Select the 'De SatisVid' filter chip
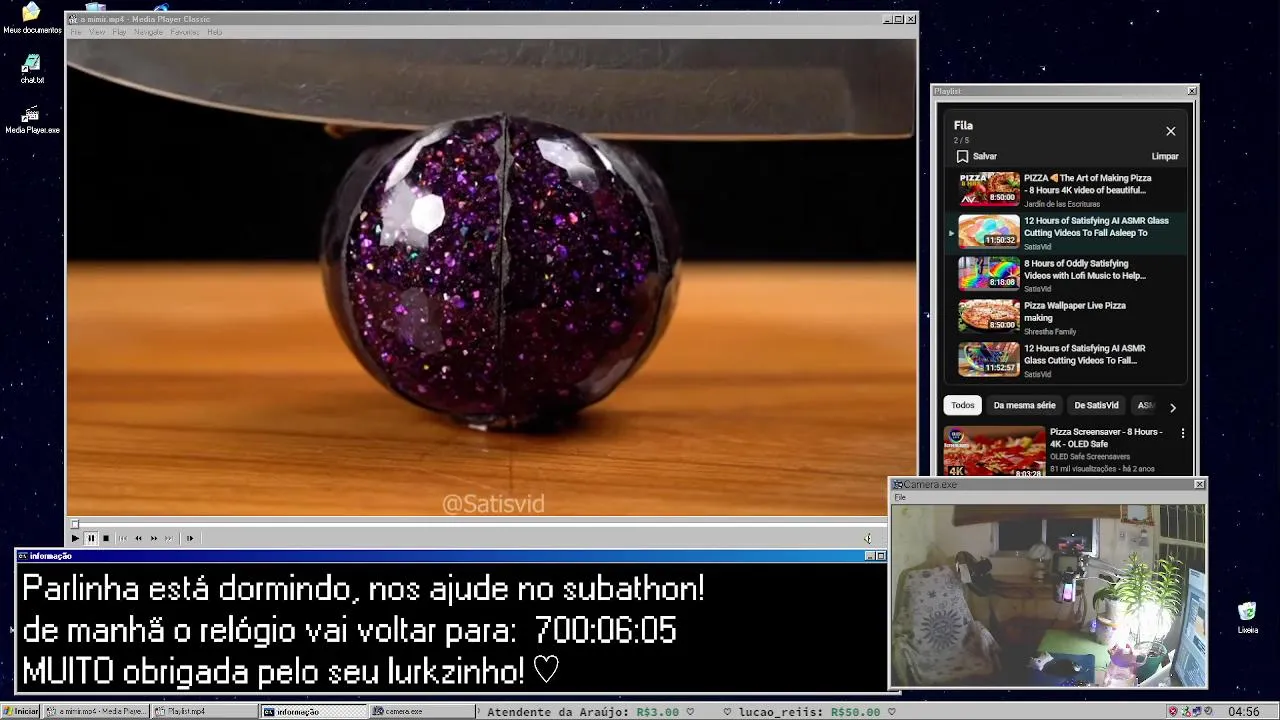 [x=1096, y=405]
